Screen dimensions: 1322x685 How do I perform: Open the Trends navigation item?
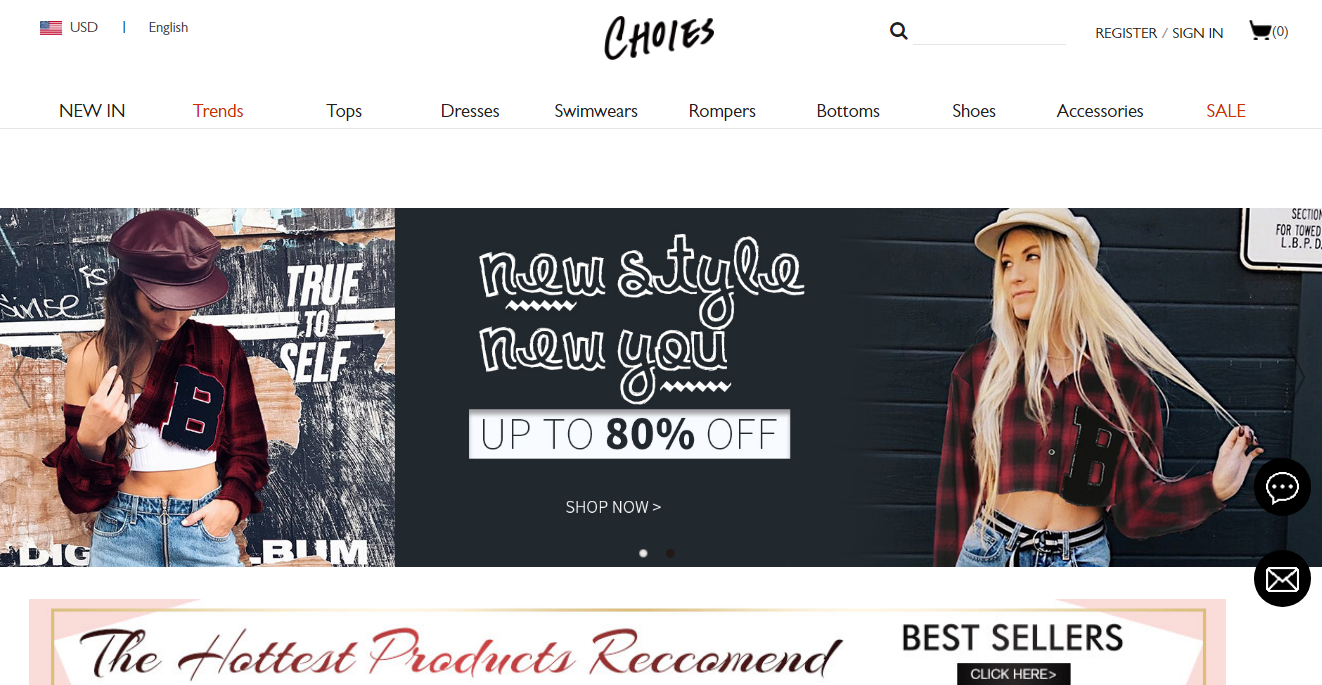coord(218,111)
